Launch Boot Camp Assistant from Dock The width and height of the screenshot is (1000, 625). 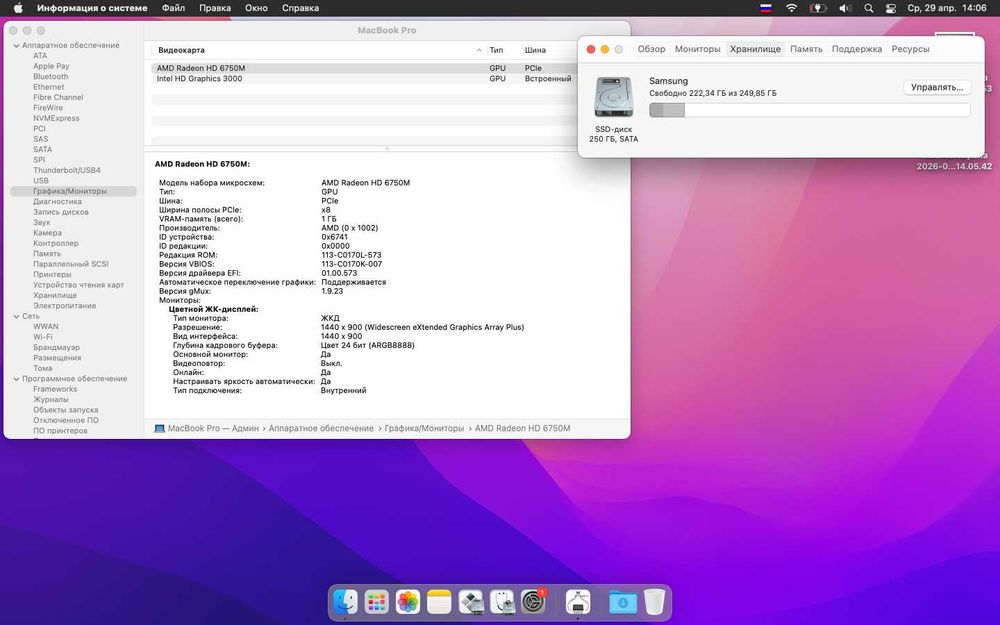click(471, 601)
